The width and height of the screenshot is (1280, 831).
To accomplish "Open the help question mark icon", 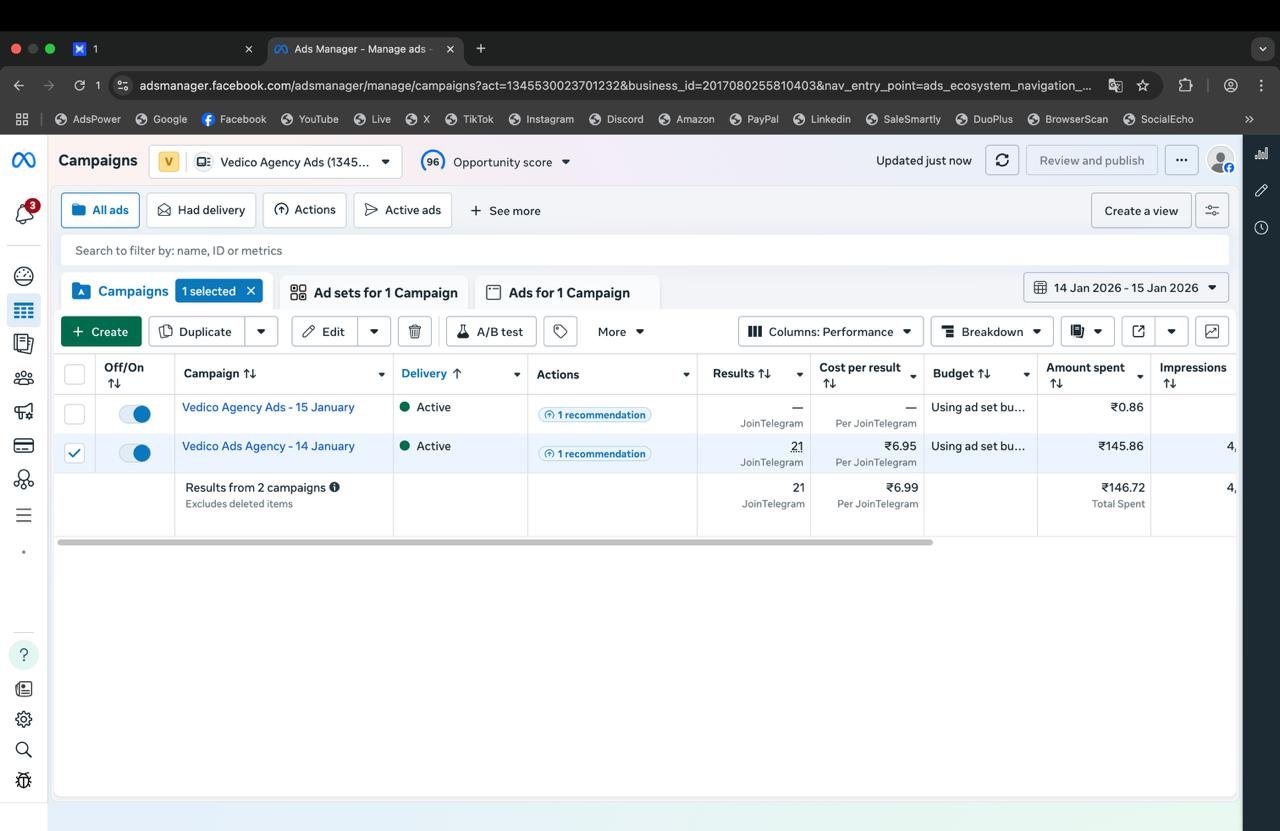I will pyautogui.click(x=24, y=655).
